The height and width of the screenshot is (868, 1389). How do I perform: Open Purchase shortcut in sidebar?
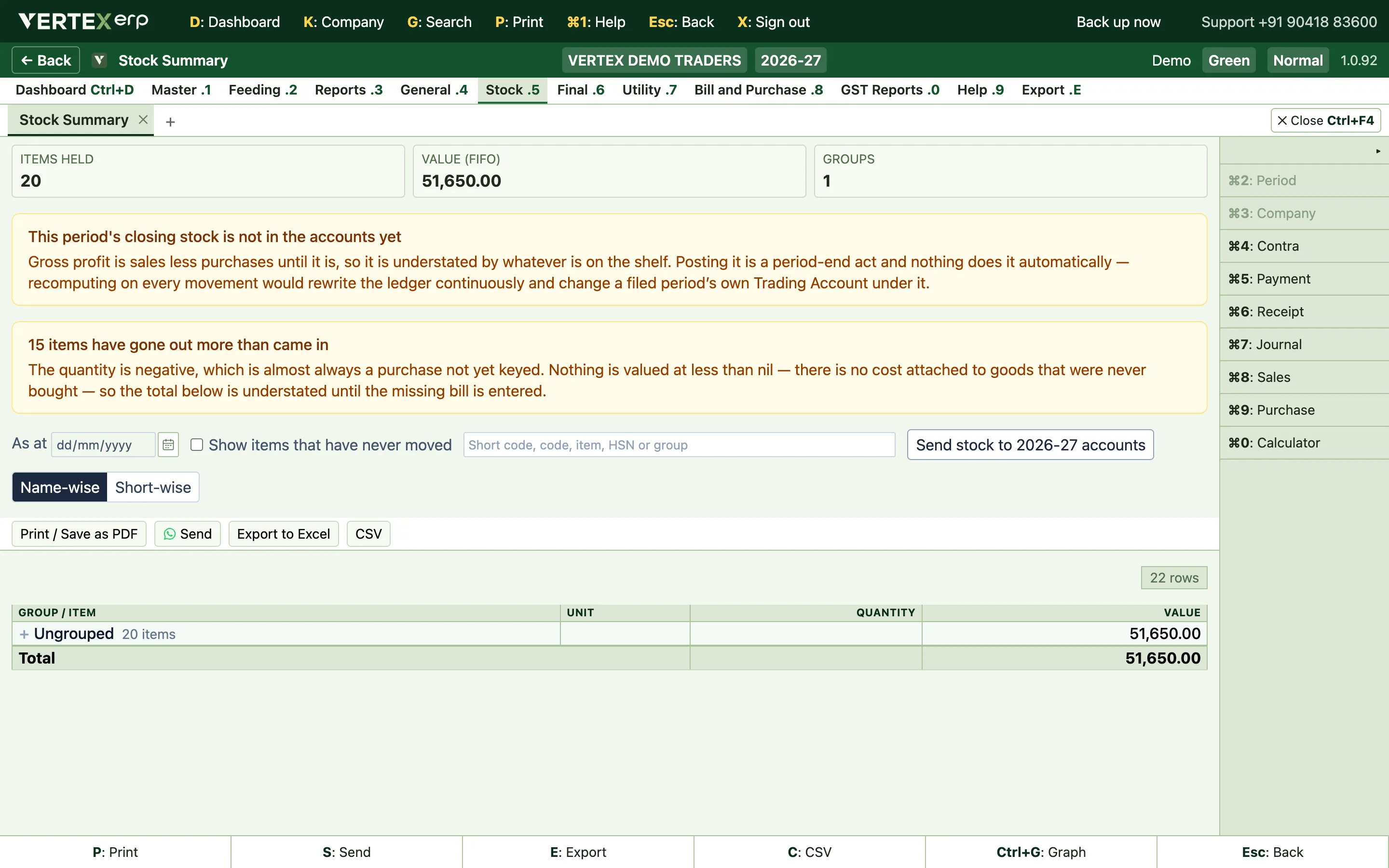(x=1304, y=410)
